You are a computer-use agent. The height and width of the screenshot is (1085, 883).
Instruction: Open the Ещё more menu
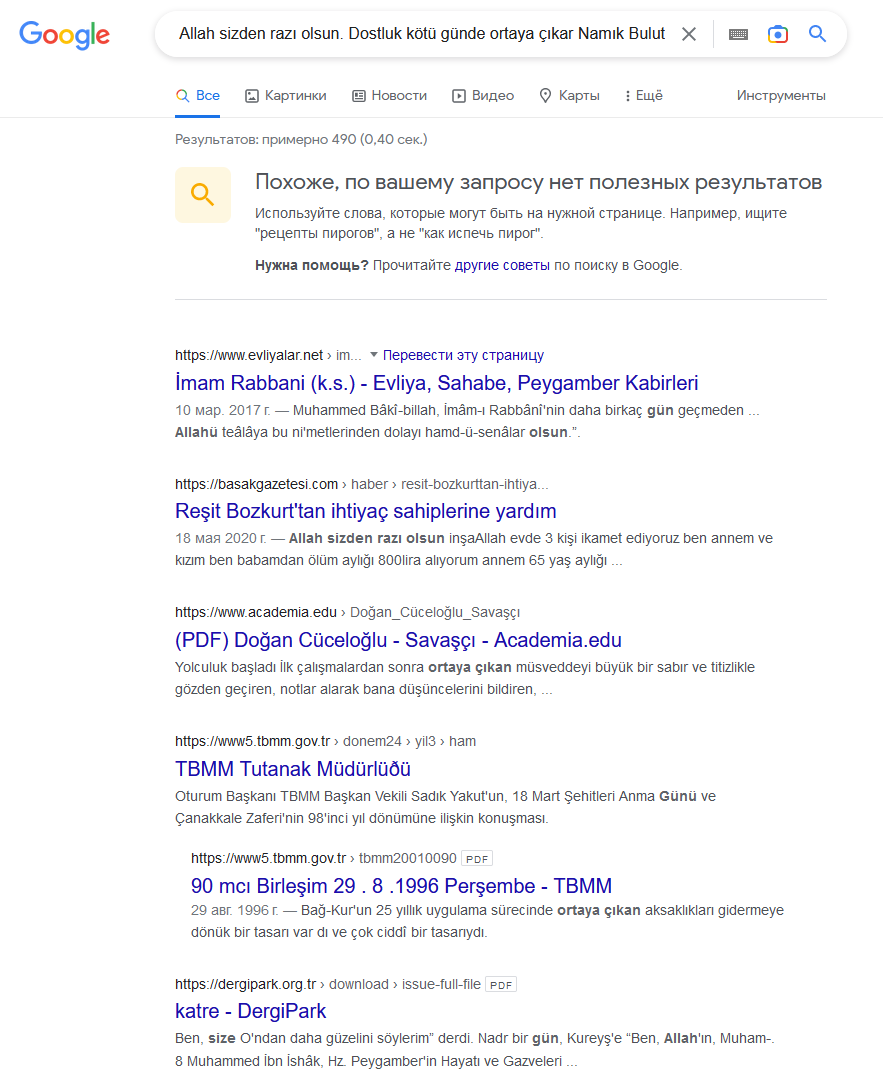click(x=644, y=95)
